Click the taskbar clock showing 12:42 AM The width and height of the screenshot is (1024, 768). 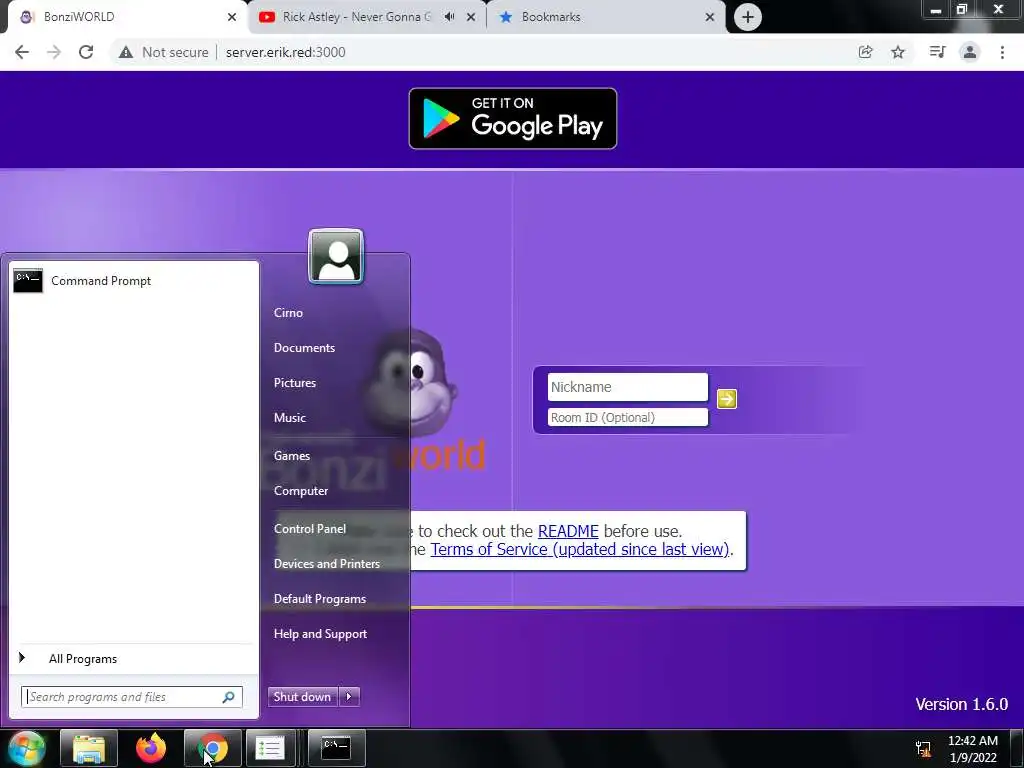point(972,749)
